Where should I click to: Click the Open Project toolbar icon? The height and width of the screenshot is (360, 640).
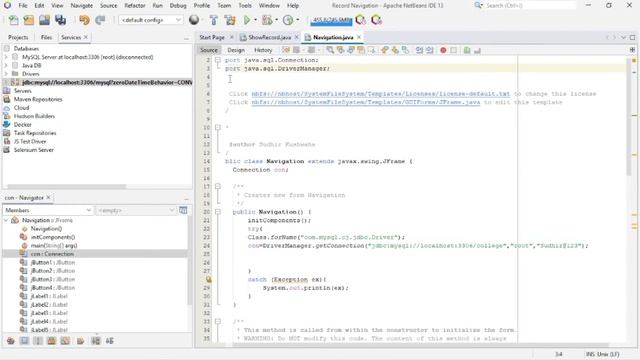[x=44, y=20]
